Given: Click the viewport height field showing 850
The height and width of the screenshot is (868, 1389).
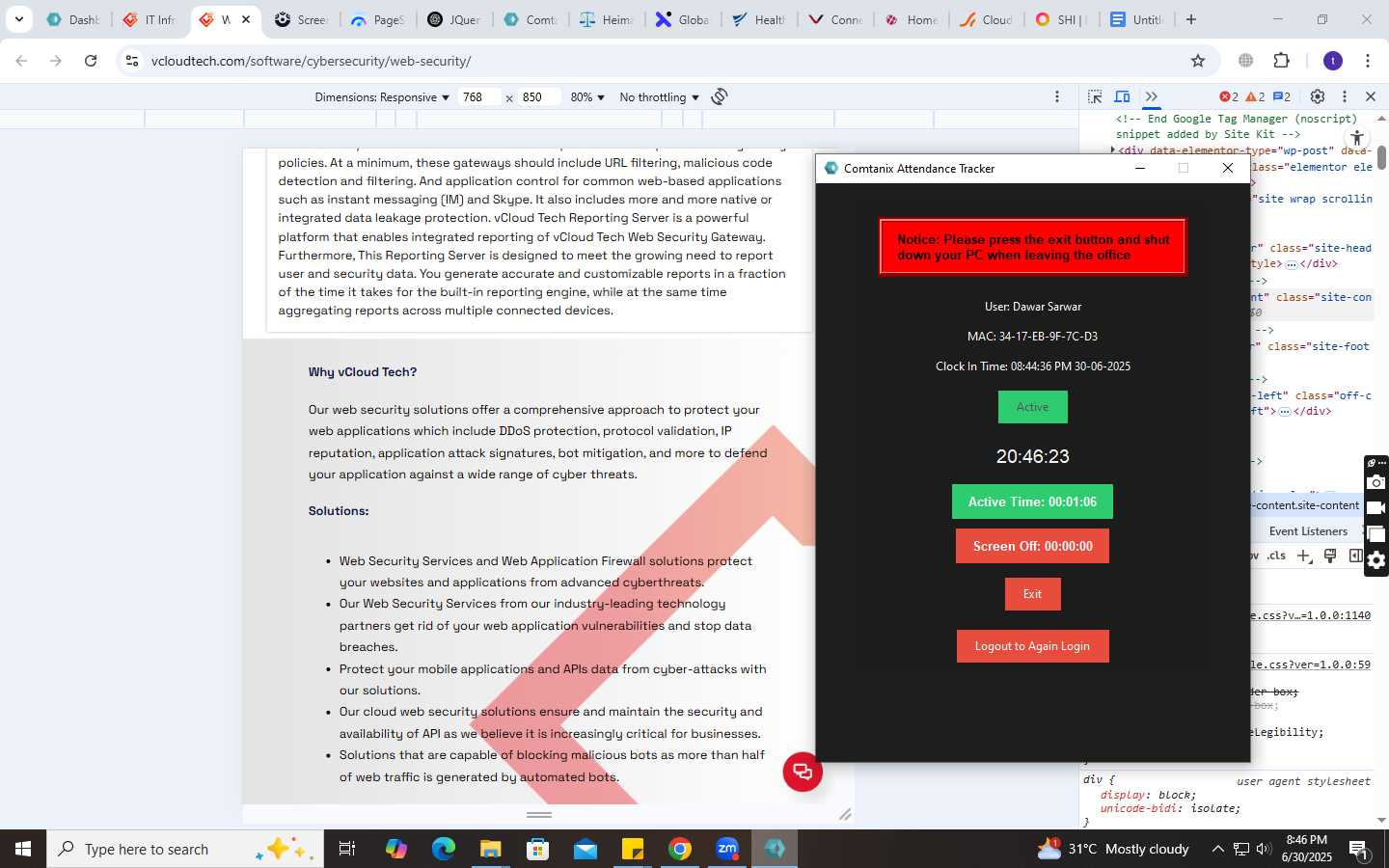Looking at the screenshot, I should click(539, 97).
